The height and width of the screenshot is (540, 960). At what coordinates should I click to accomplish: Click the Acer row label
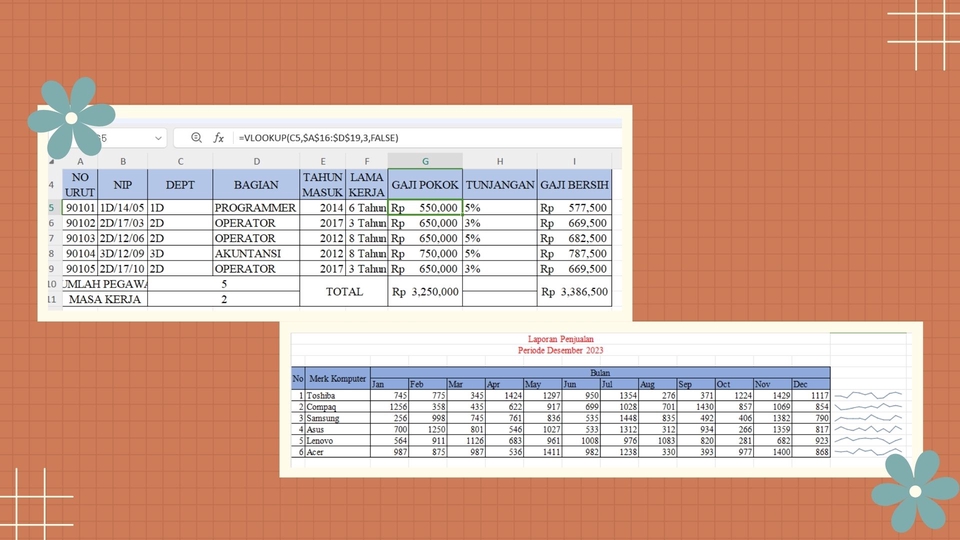(337, 452)
